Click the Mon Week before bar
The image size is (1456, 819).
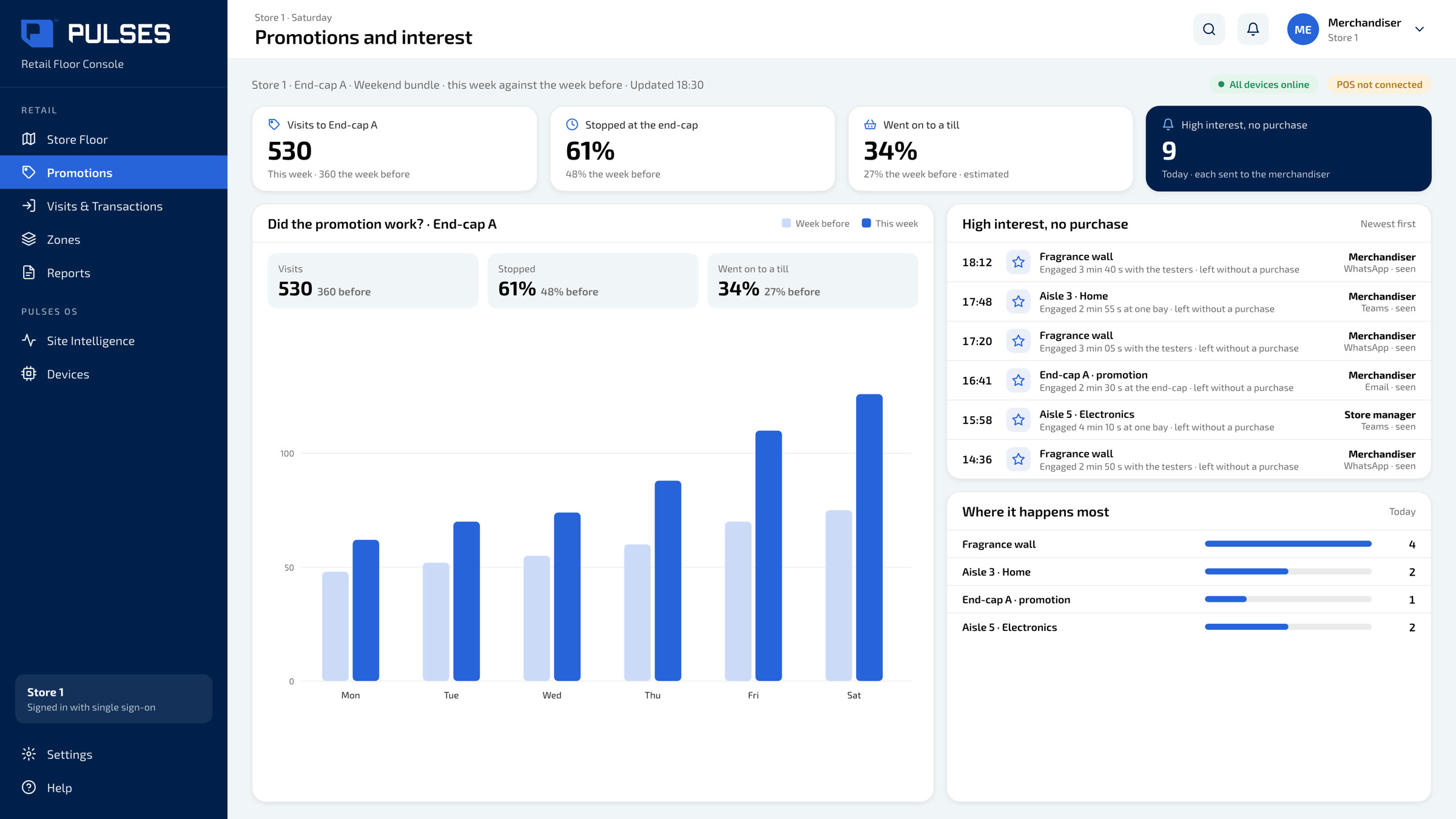click(335, 626)
